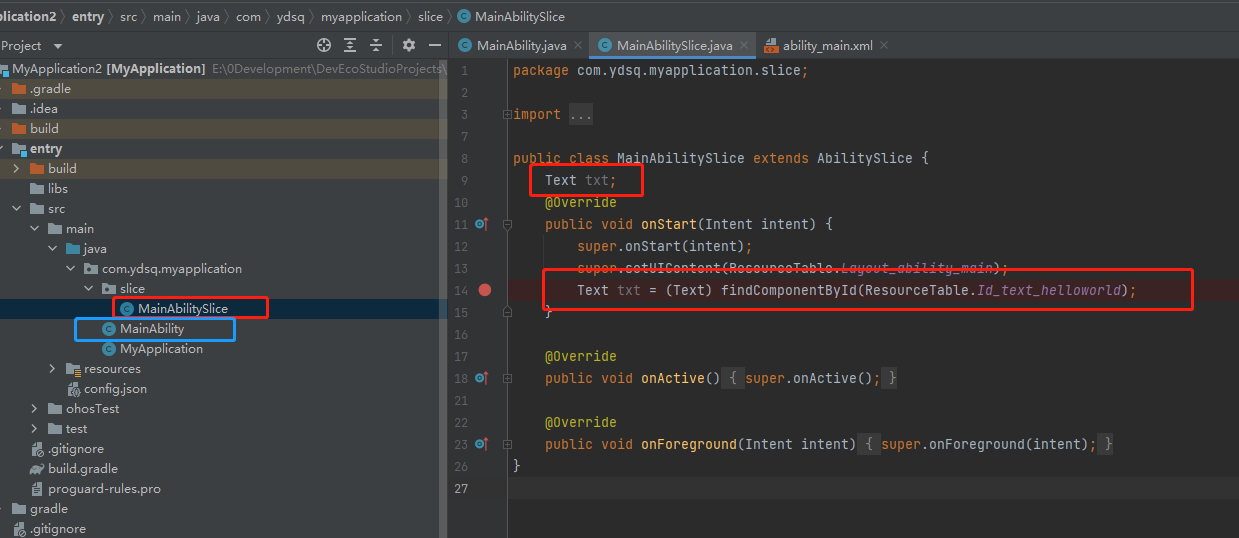Expand the ohosTest folder
Viewport: 1239px width, 538px height.
(x=35, y=409)
